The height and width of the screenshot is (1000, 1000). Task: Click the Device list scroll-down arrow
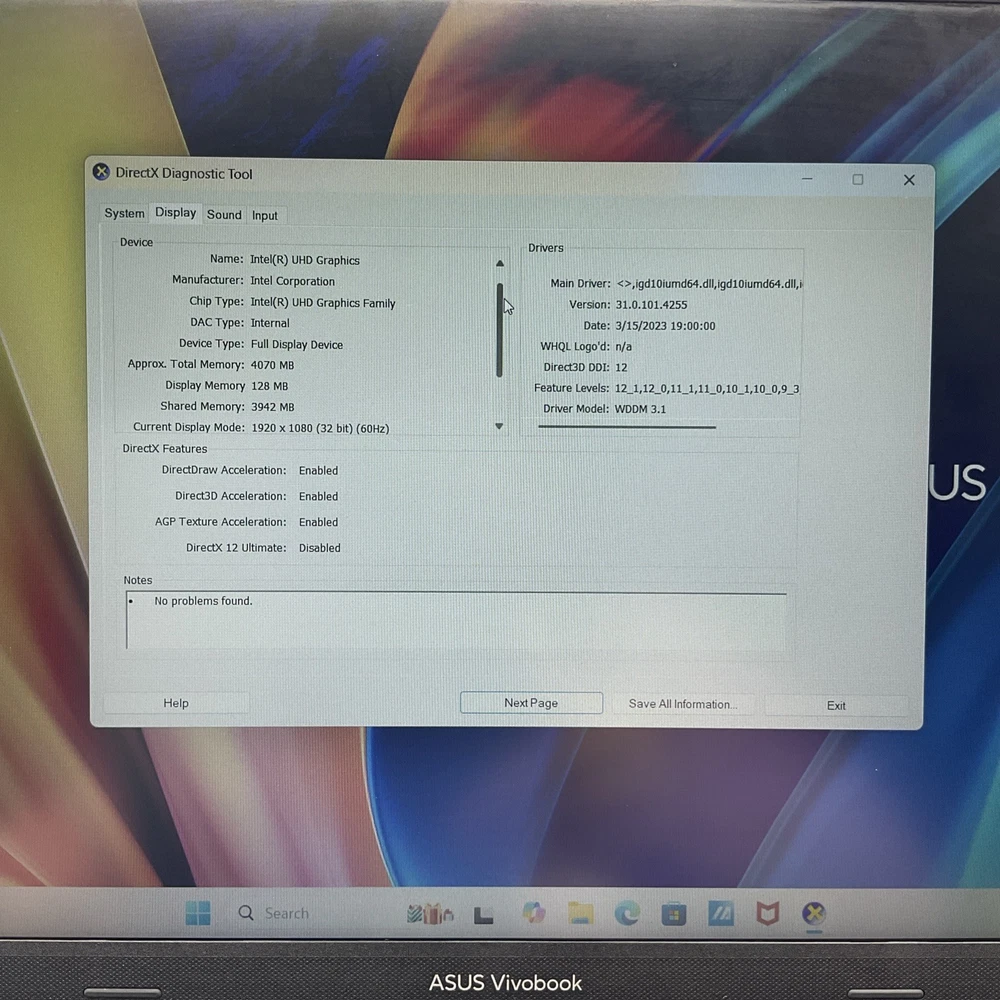[499, 427]
